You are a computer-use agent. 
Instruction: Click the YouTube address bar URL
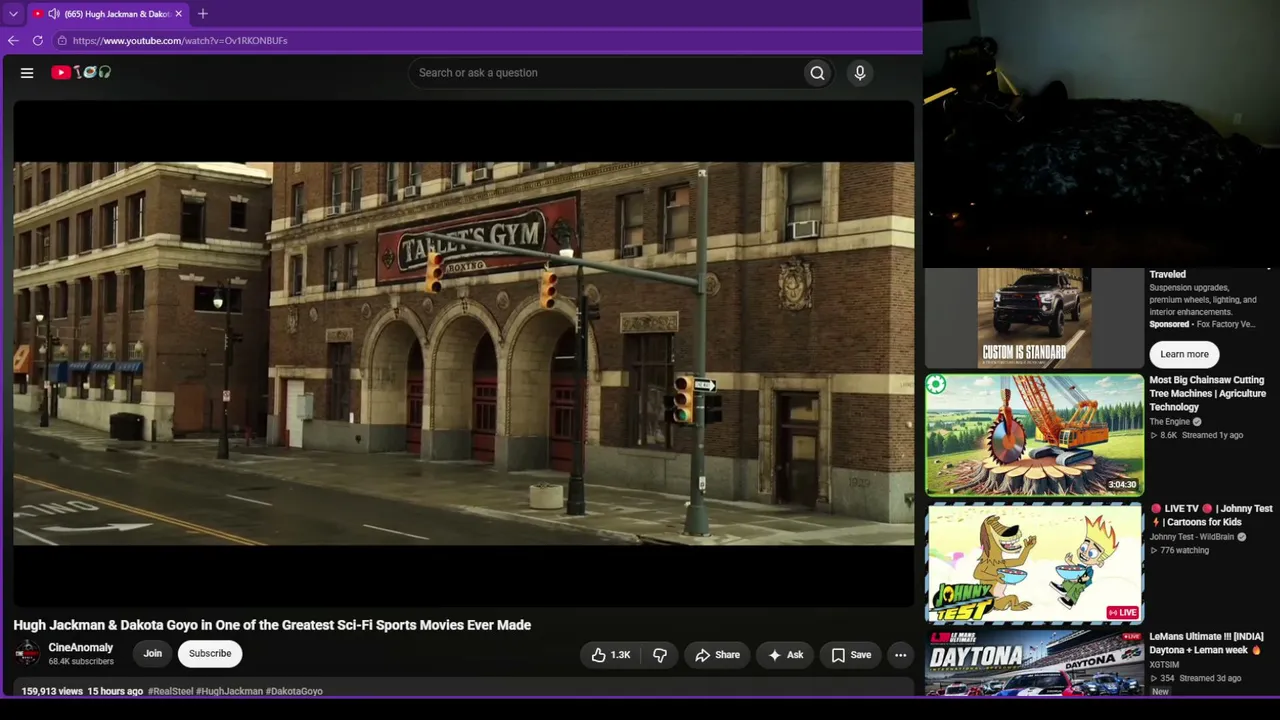[180, 41]
